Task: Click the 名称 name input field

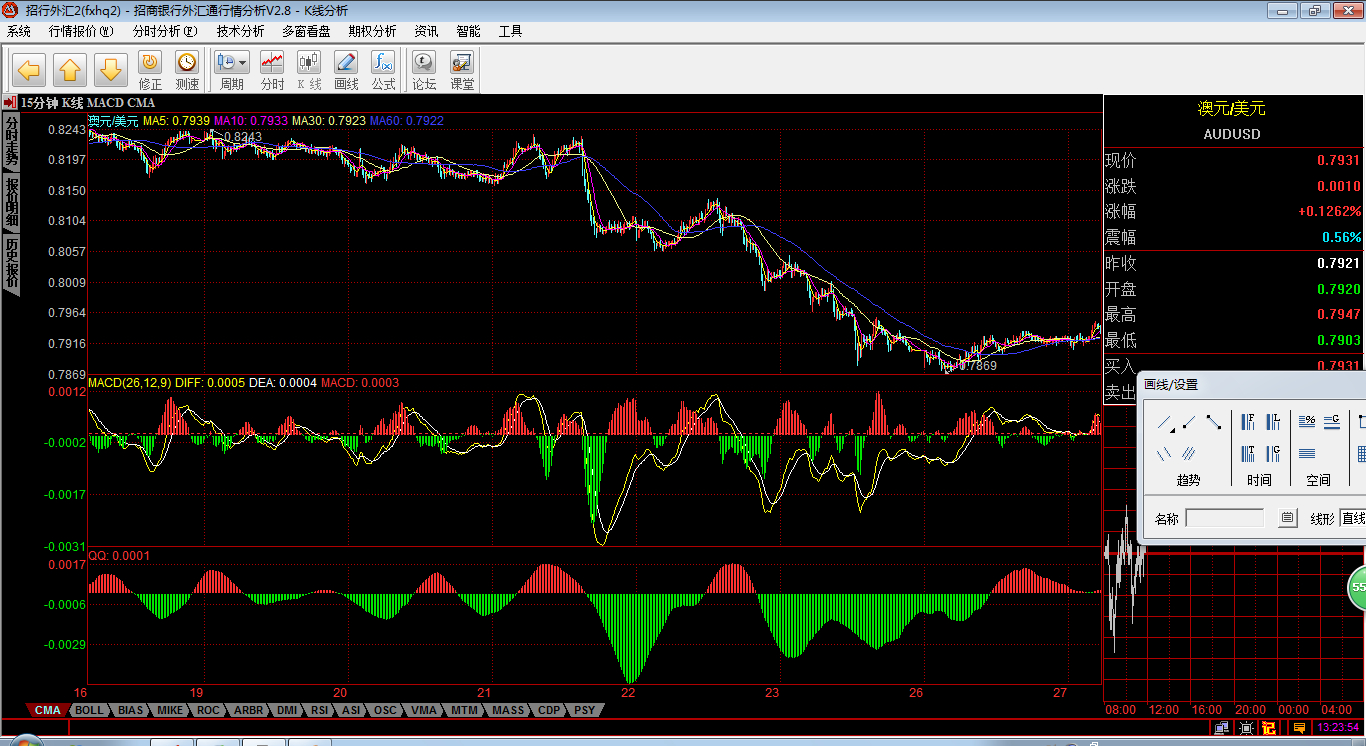Action: click(x=1224, y=518)
